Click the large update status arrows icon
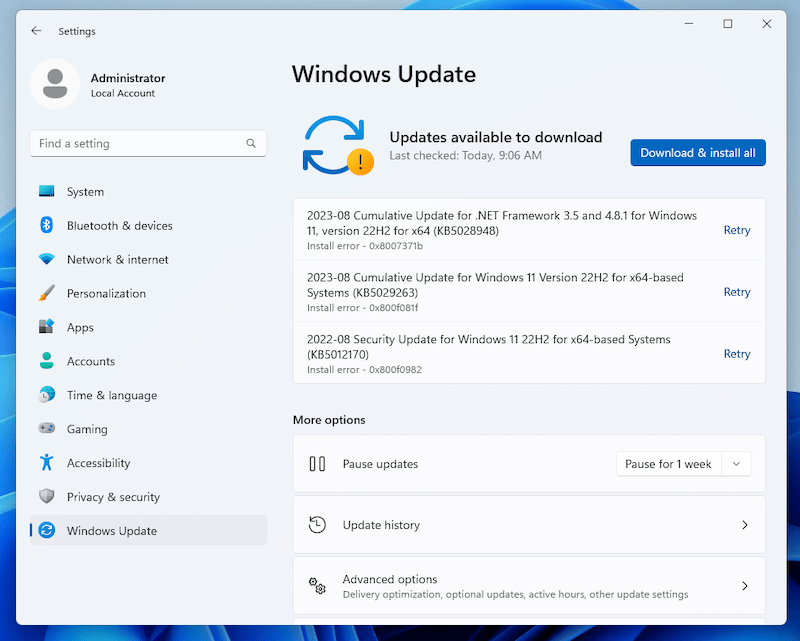 [x=338, y=145]
